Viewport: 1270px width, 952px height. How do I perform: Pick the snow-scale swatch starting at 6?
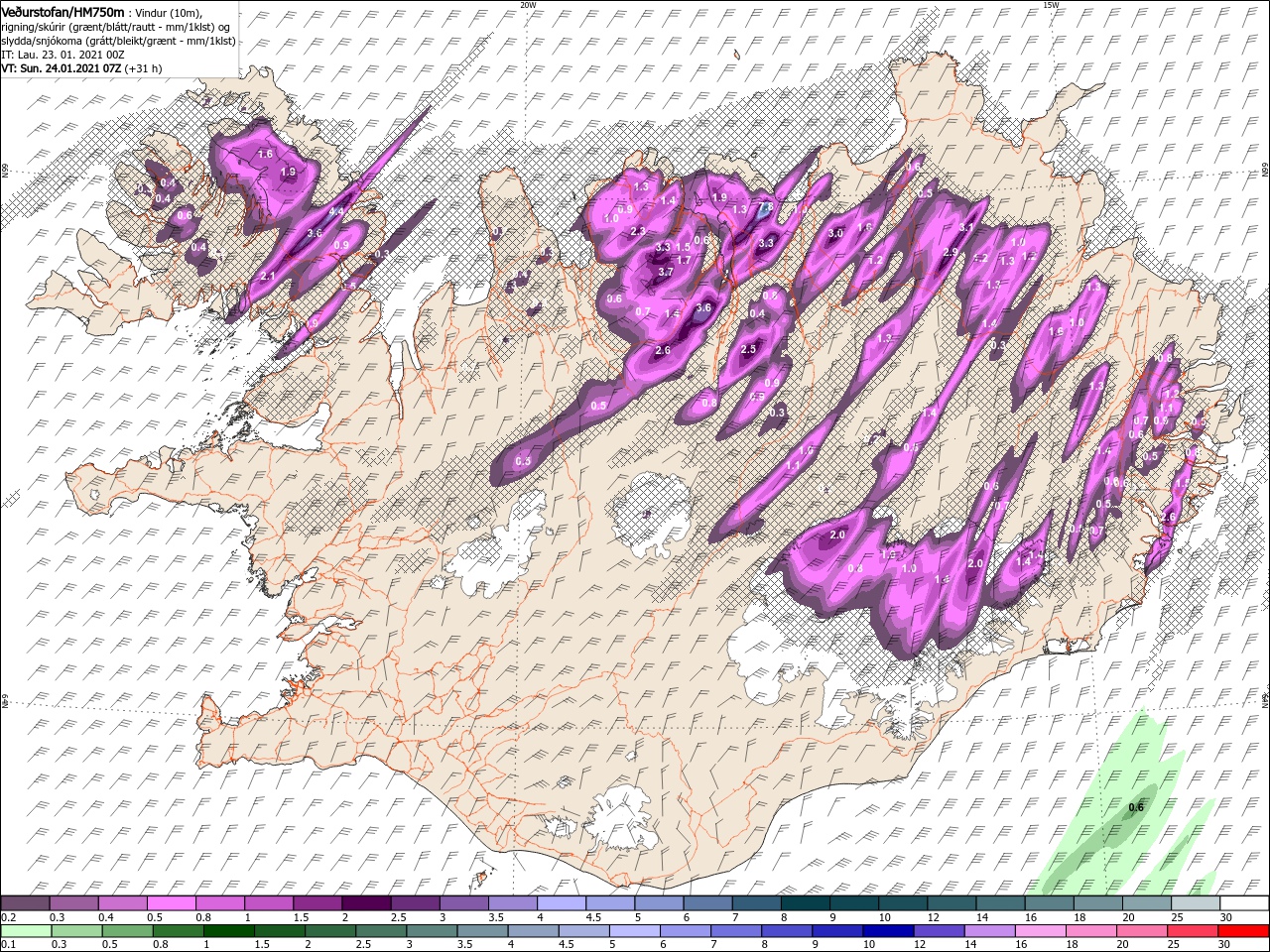(x=707, y=902)
